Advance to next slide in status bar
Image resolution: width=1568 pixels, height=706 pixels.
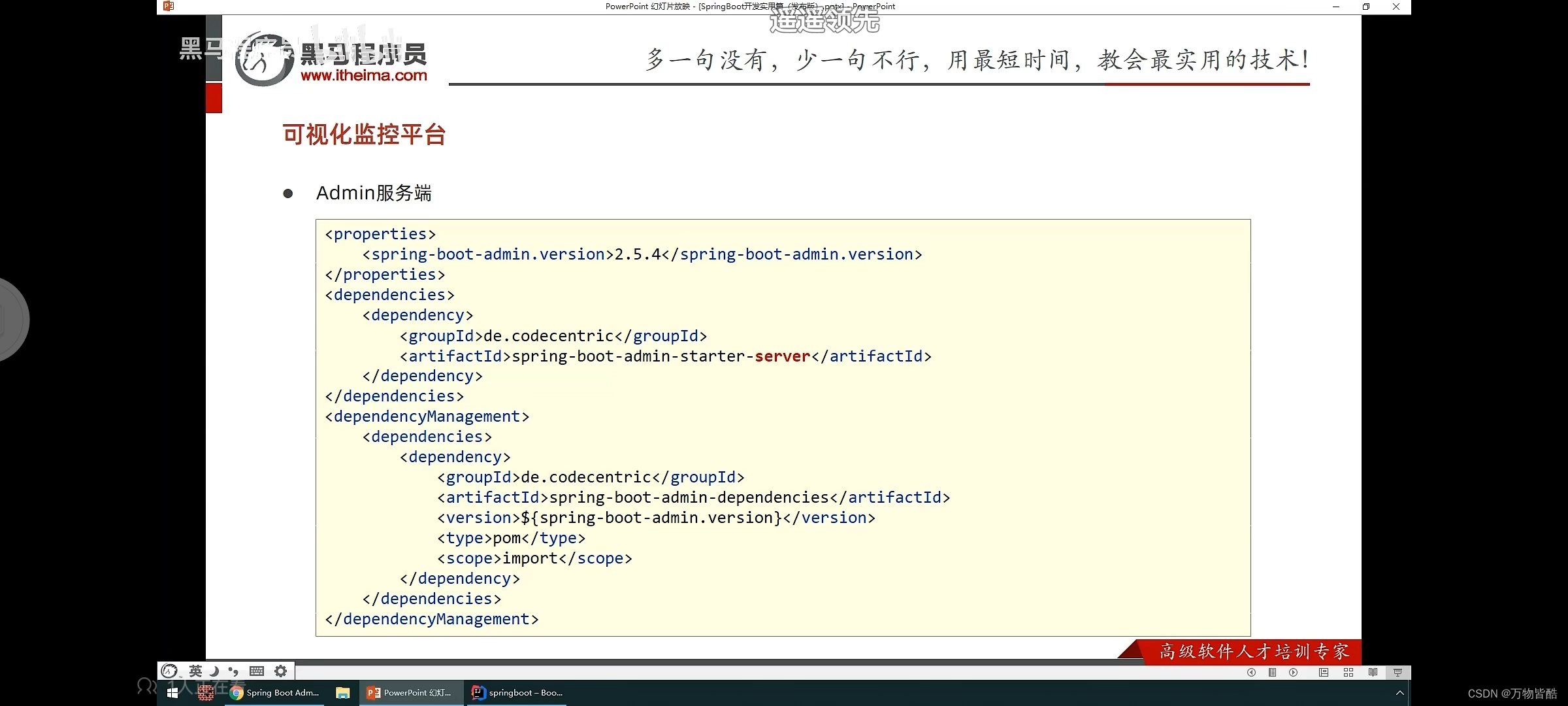(1293, 673)
